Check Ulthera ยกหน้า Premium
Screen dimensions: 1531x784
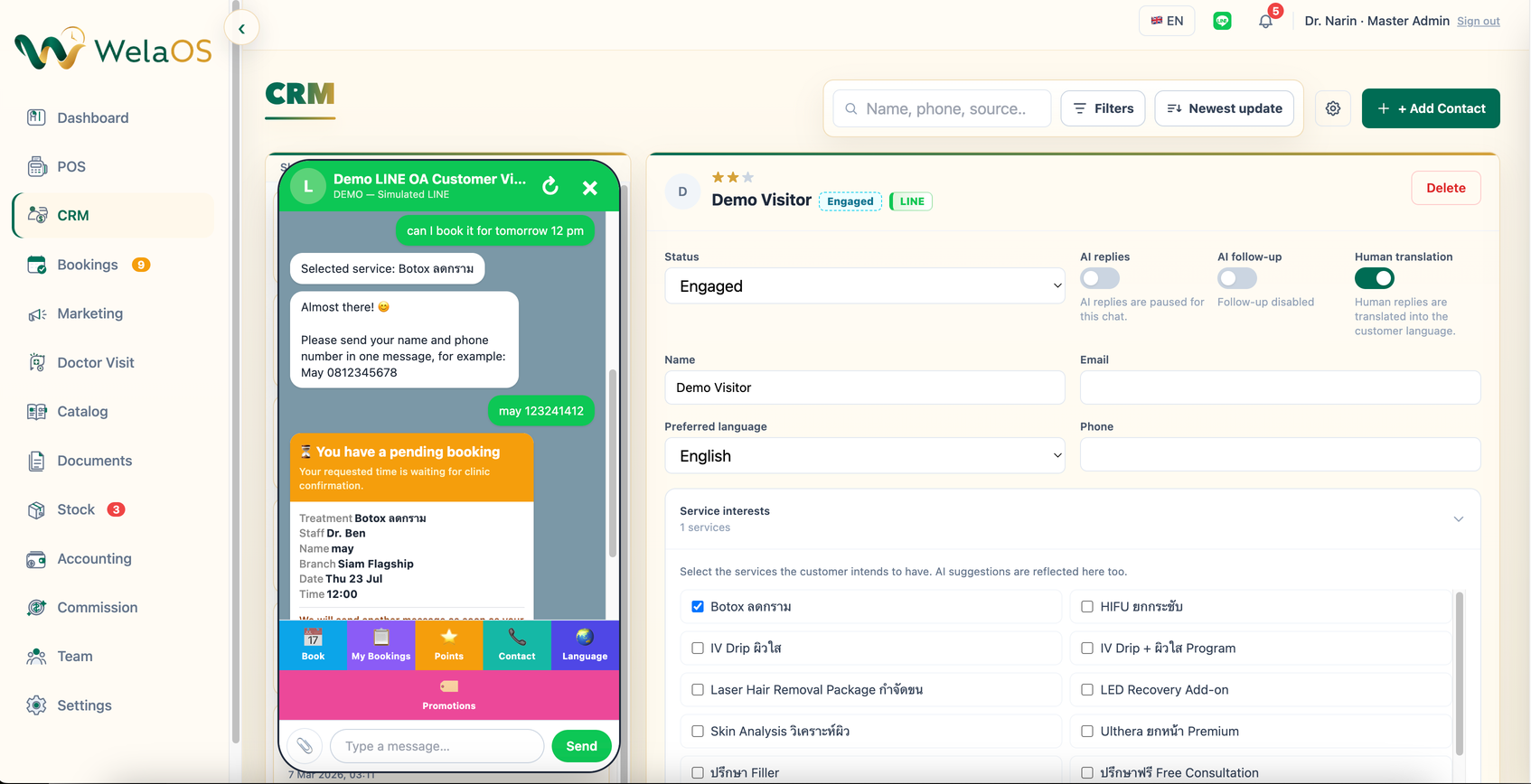click(1087, 732)
